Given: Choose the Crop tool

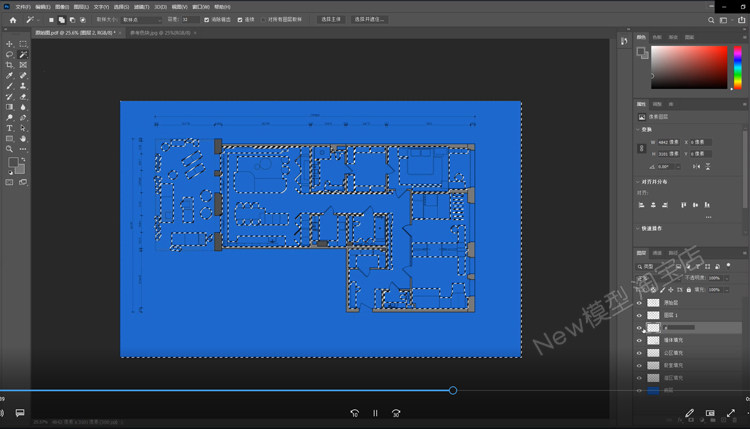Looking at the screenshot, I should [x=9, y=65].
